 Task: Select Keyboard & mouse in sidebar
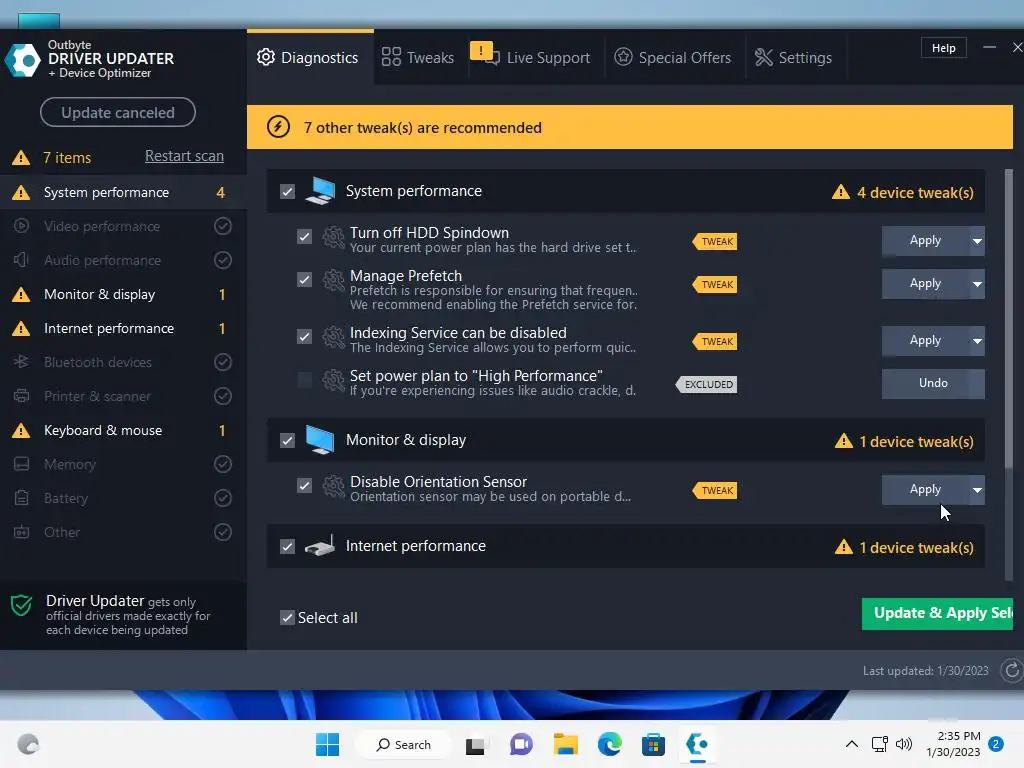pos(123,430)
